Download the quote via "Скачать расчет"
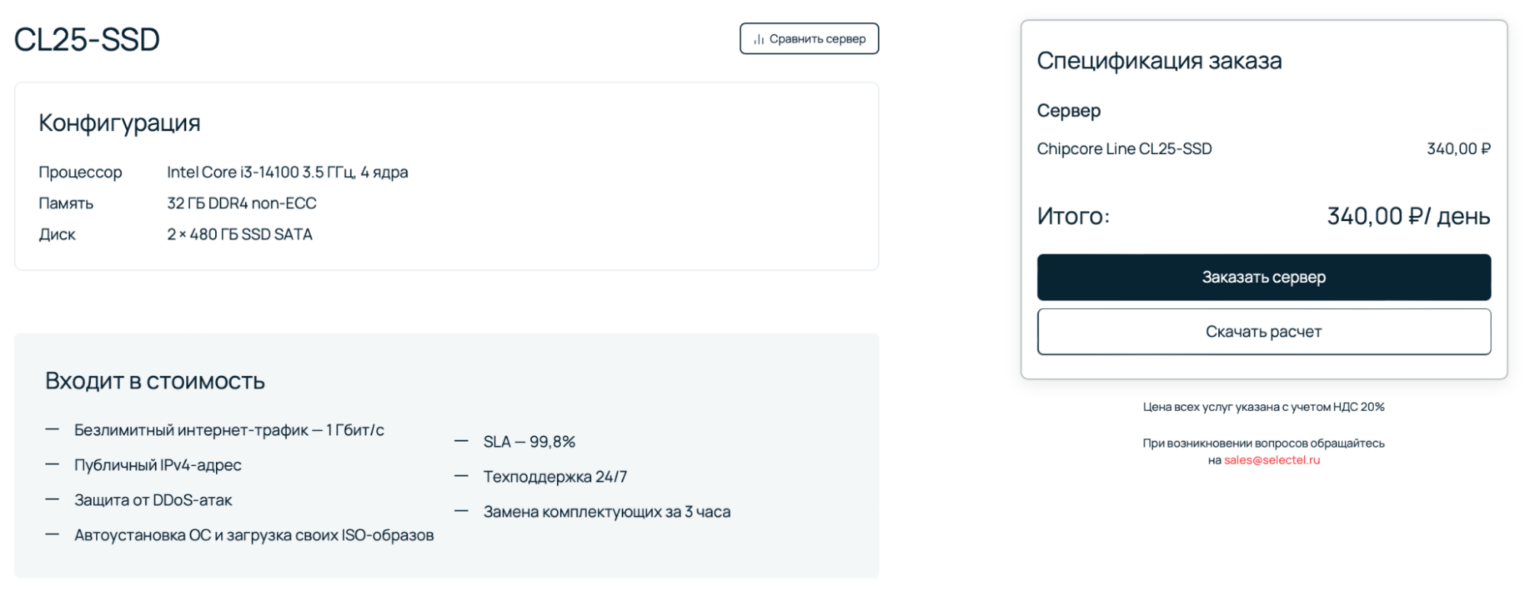This screenshot has width=1525, height=594. pos(1263,331)
